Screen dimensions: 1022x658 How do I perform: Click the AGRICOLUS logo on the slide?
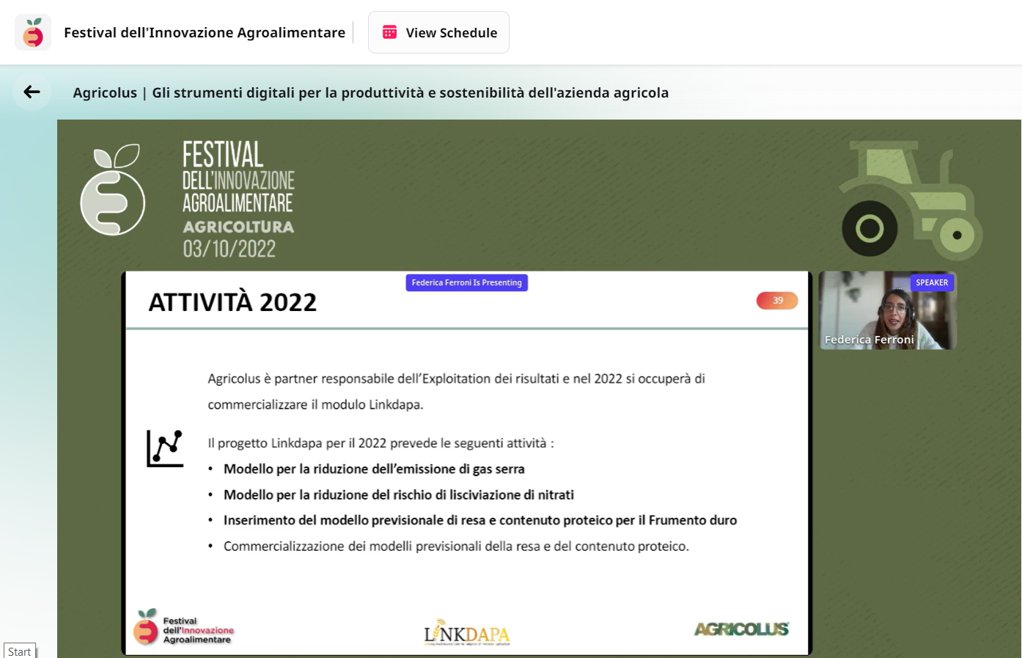[x=742, y=629]
